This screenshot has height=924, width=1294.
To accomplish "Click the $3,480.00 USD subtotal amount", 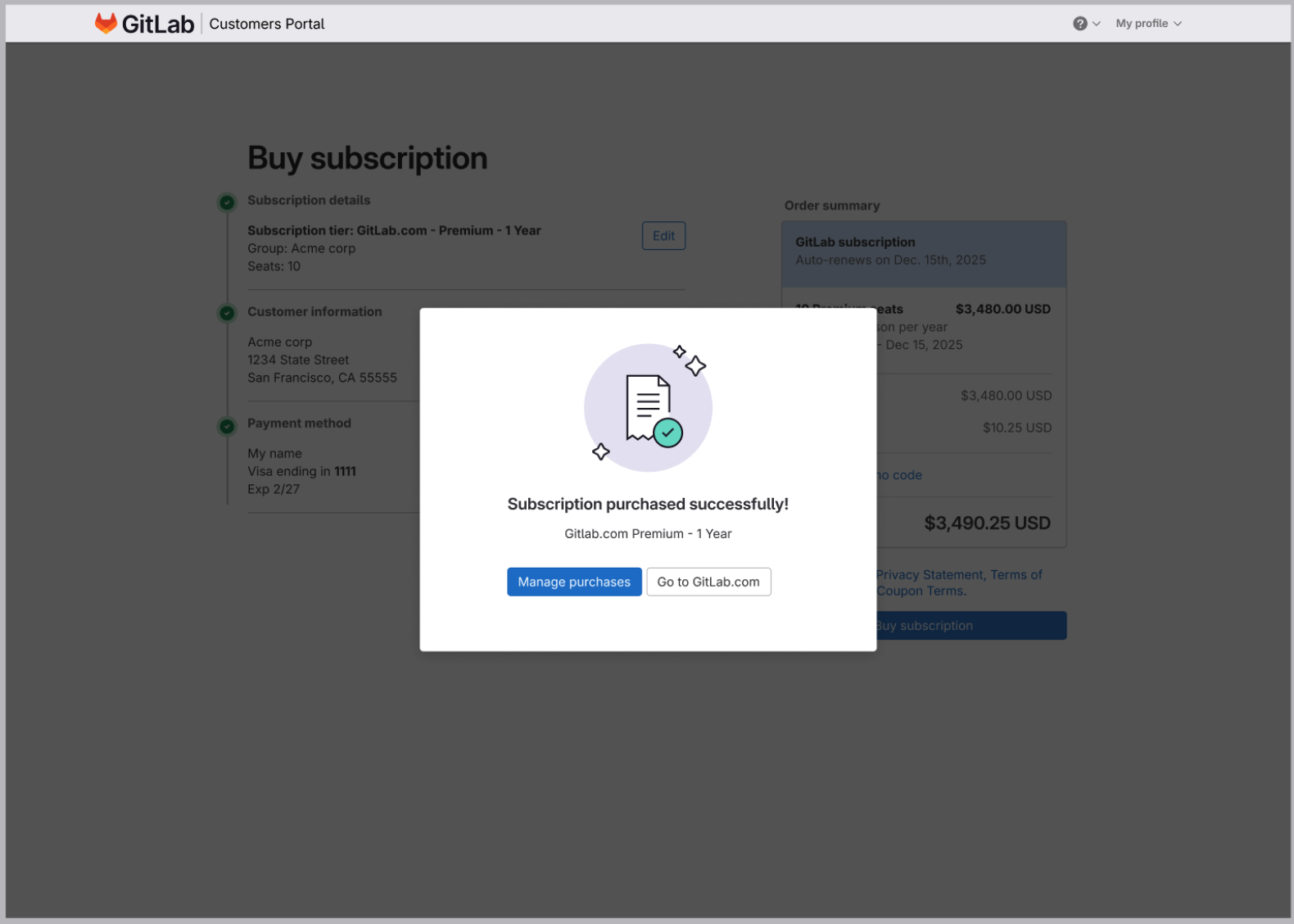I will point(1006,396).
